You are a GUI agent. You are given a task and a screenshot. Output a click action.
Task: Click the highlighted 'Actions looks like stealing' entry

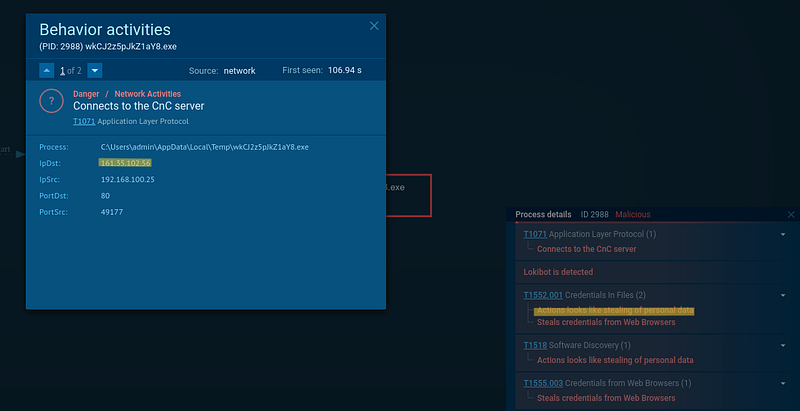point(614,310)
